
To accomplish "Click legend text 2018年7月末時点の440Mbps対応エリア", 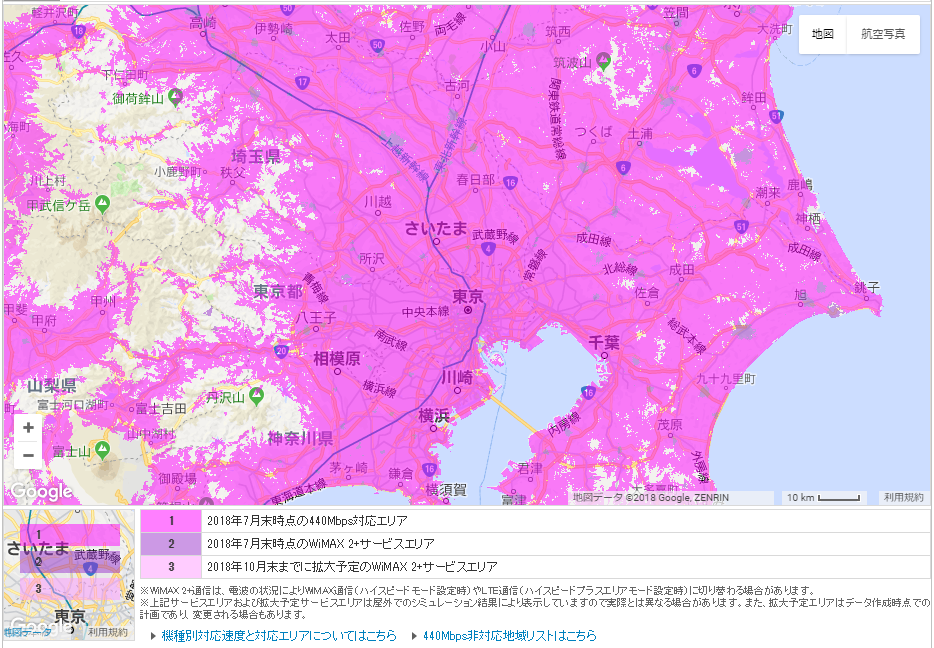I will [x=307, y=521].
